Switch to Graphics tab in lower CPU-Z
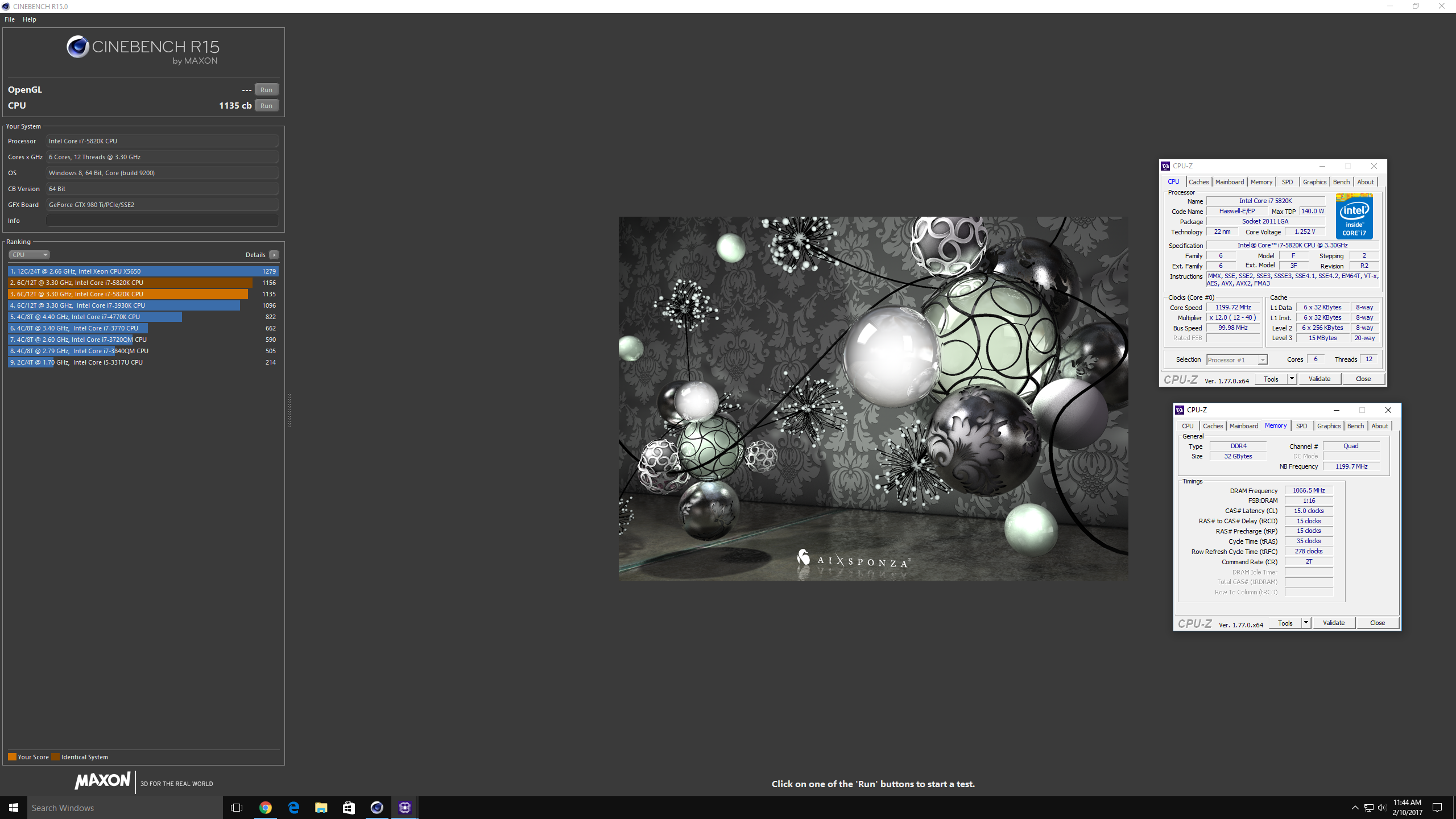1456x819 pixels. pyautogui.click(x=1329, y=426)
